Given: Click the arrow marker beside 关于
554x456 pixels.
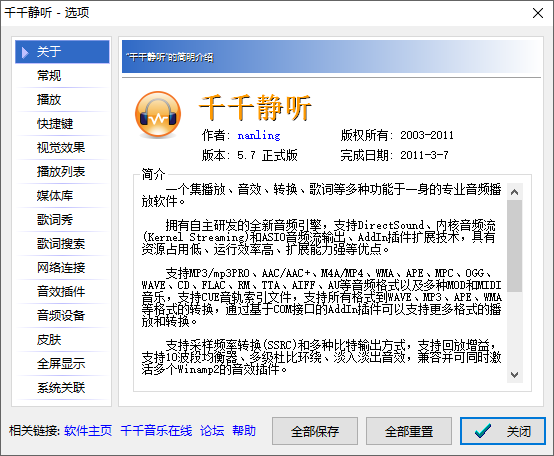Looking at the screenshot, I should point(25,52).
